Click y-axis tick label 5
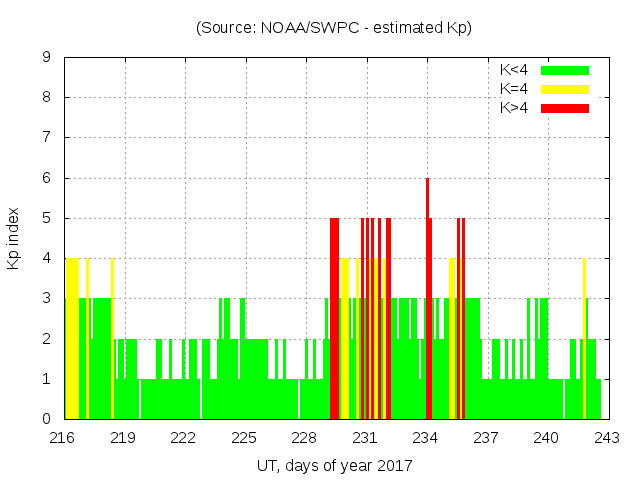Image resolution: width=640 pixels, height=480 pixels. pos(47,218)
